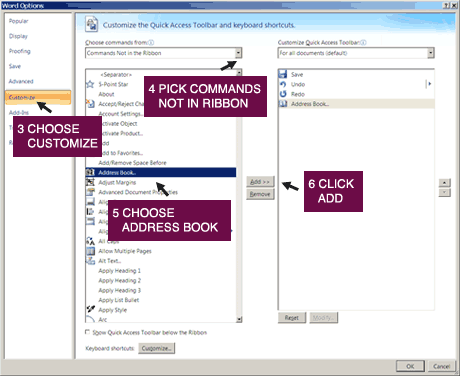Click the 5-Point Star icon in commands list
Image resolution: width=460 pixels, height=376 pixels.
click(90, 84)
